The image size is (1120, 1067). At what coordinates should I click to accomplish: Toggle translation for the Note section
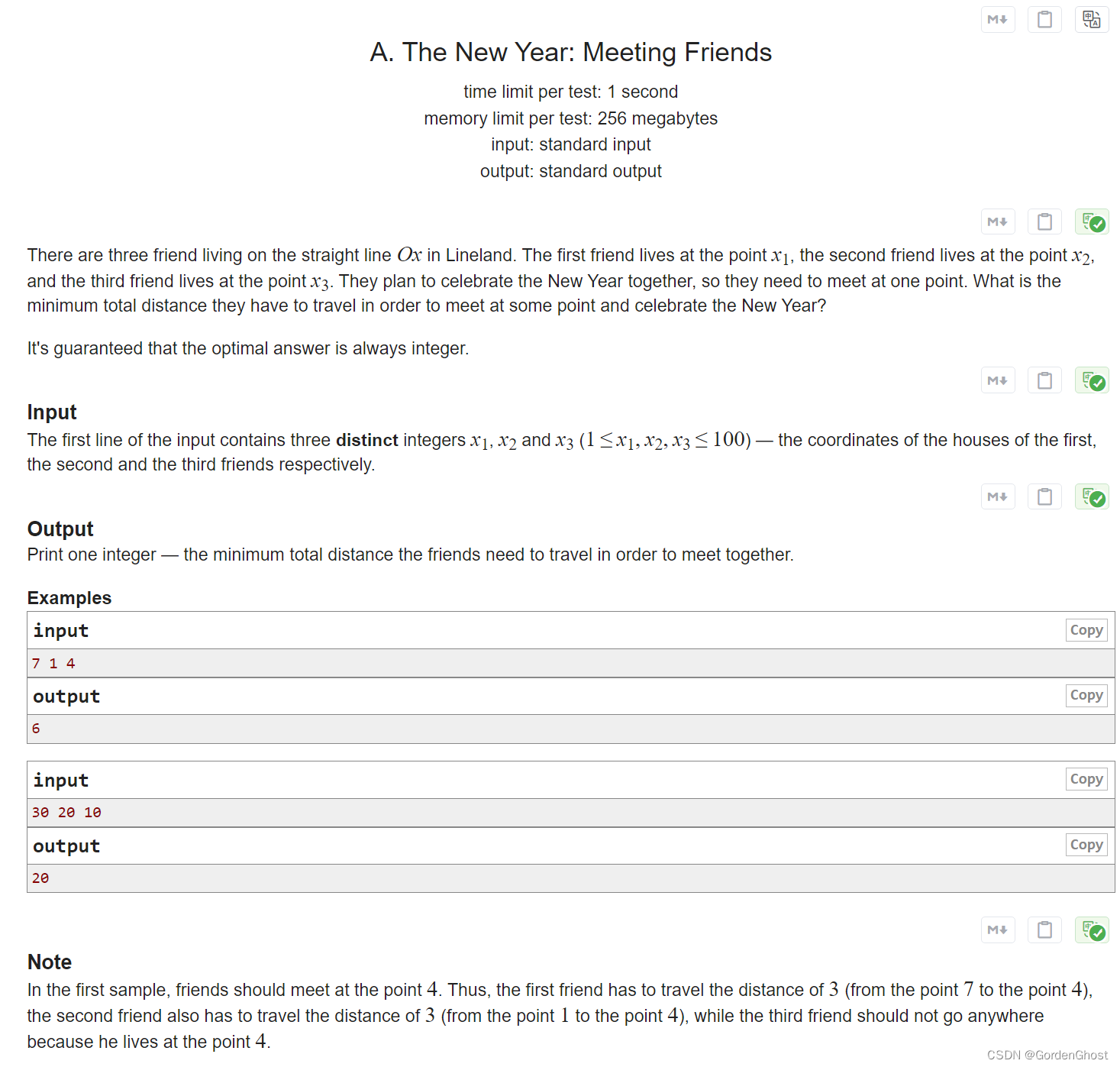click(1092, 930)
